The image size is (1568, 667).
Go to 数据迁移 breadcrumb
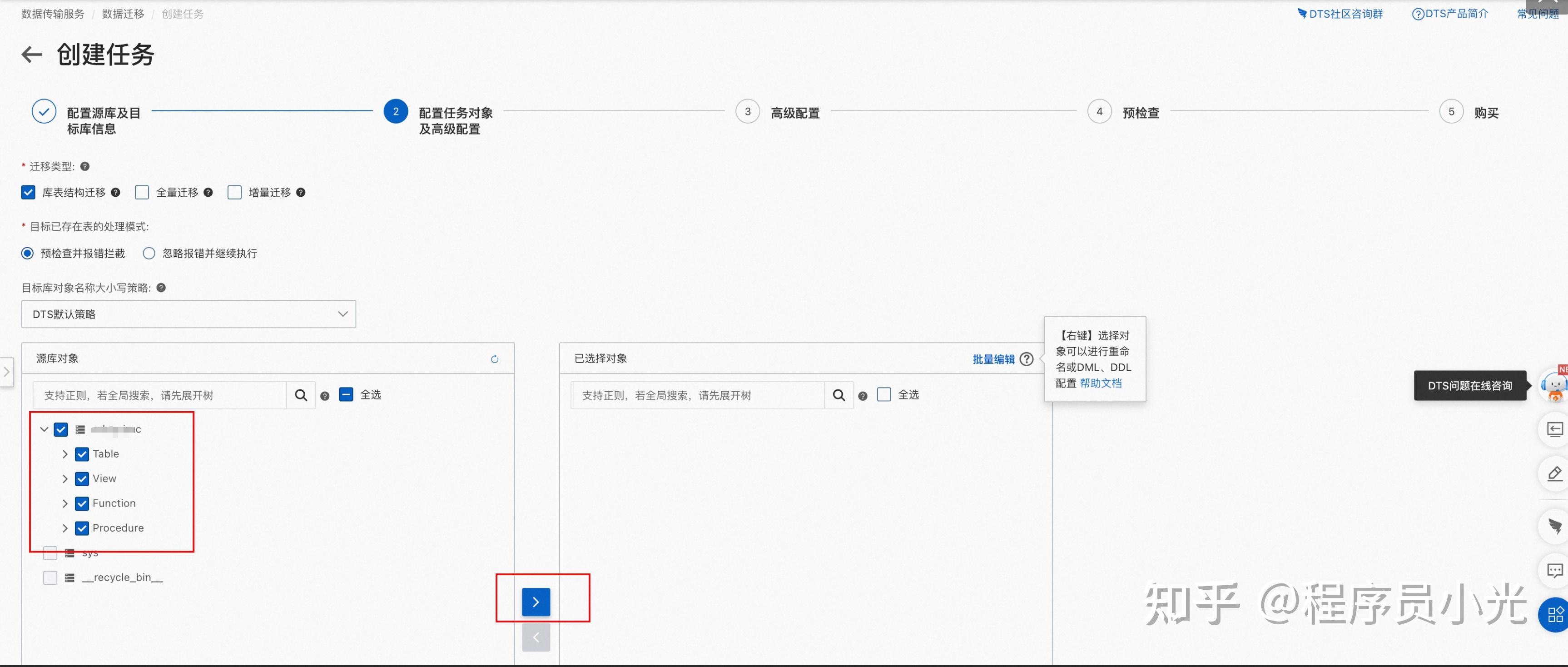123,14
